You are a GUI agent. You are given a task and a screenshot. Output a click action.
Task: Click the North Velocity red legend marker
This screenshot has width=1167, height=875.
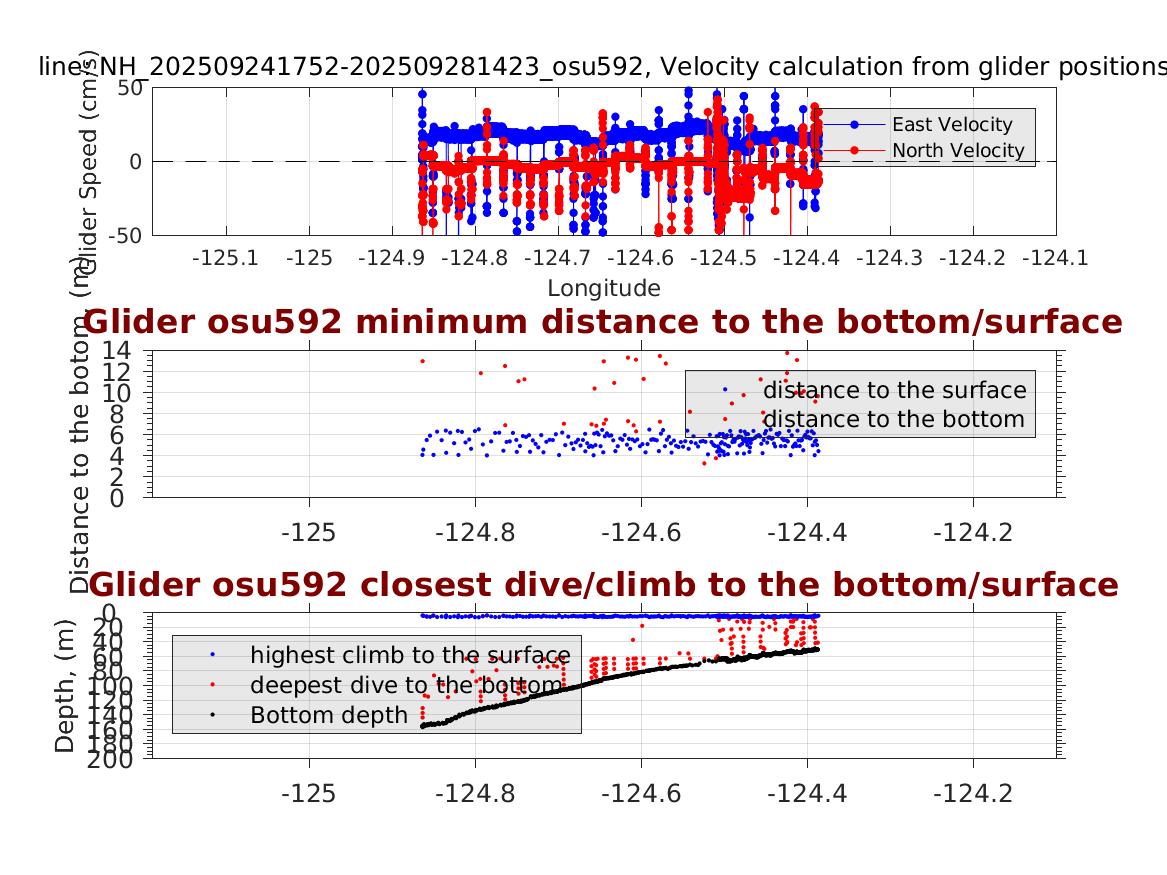pos(854,150)
